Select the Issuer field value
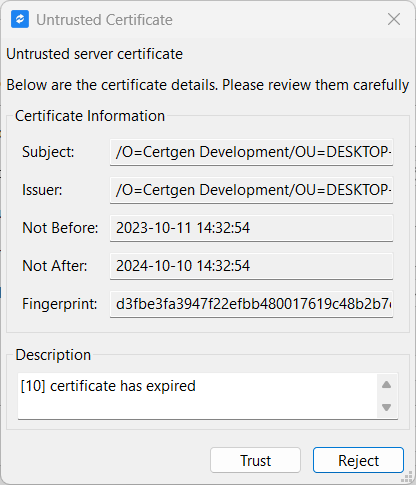 (251, 190)
